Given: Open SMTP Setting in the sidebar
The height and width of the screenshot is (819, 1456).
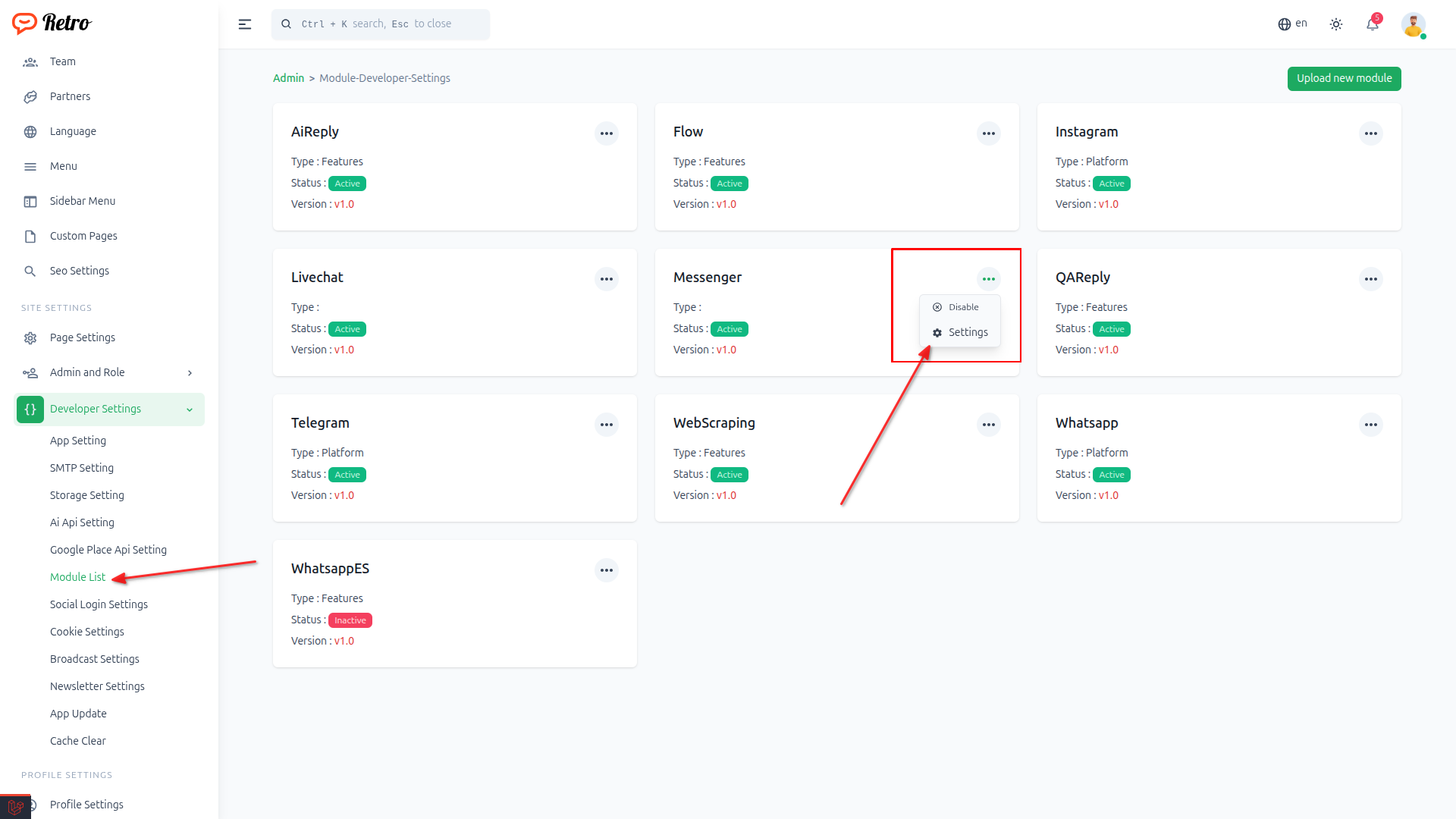Looking at the screenshot, I should pos(82,468).
